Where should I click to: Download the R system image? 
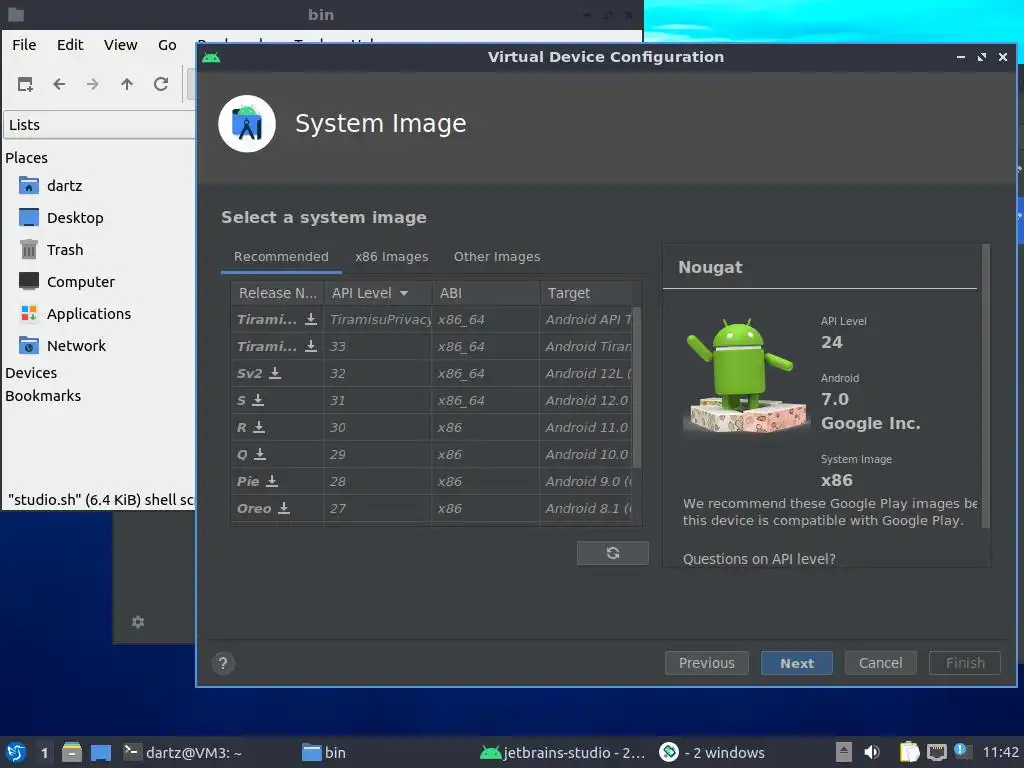pos(259,426)
